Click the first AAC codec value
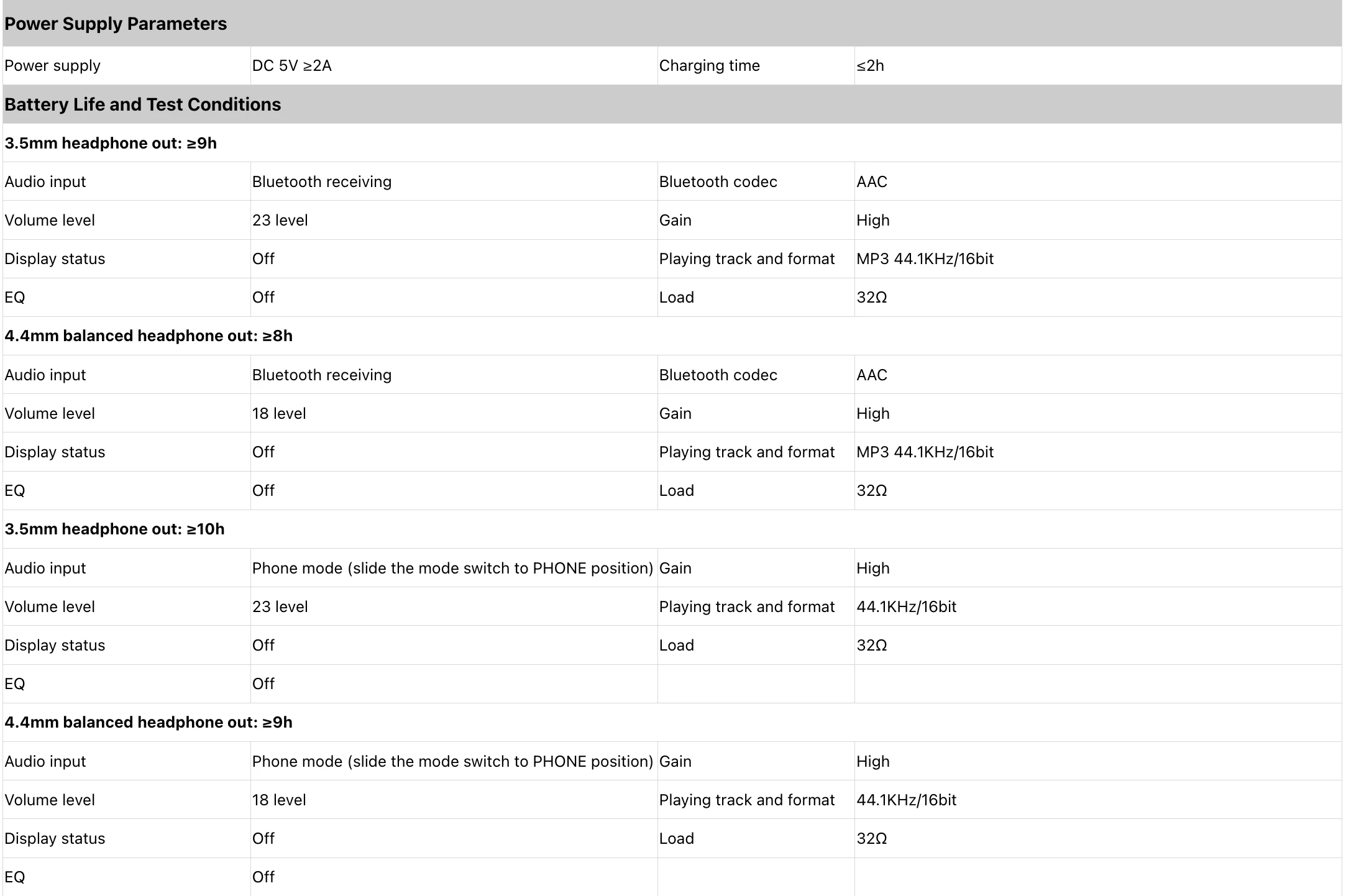1346x896 pixels. 1098,182
